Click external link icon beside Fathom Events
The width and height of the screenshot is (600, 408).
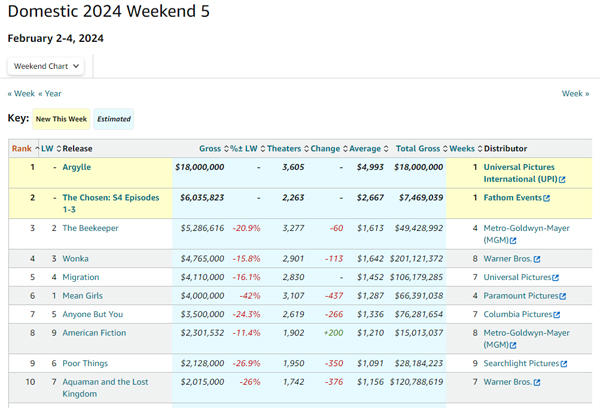click(546, 198)
